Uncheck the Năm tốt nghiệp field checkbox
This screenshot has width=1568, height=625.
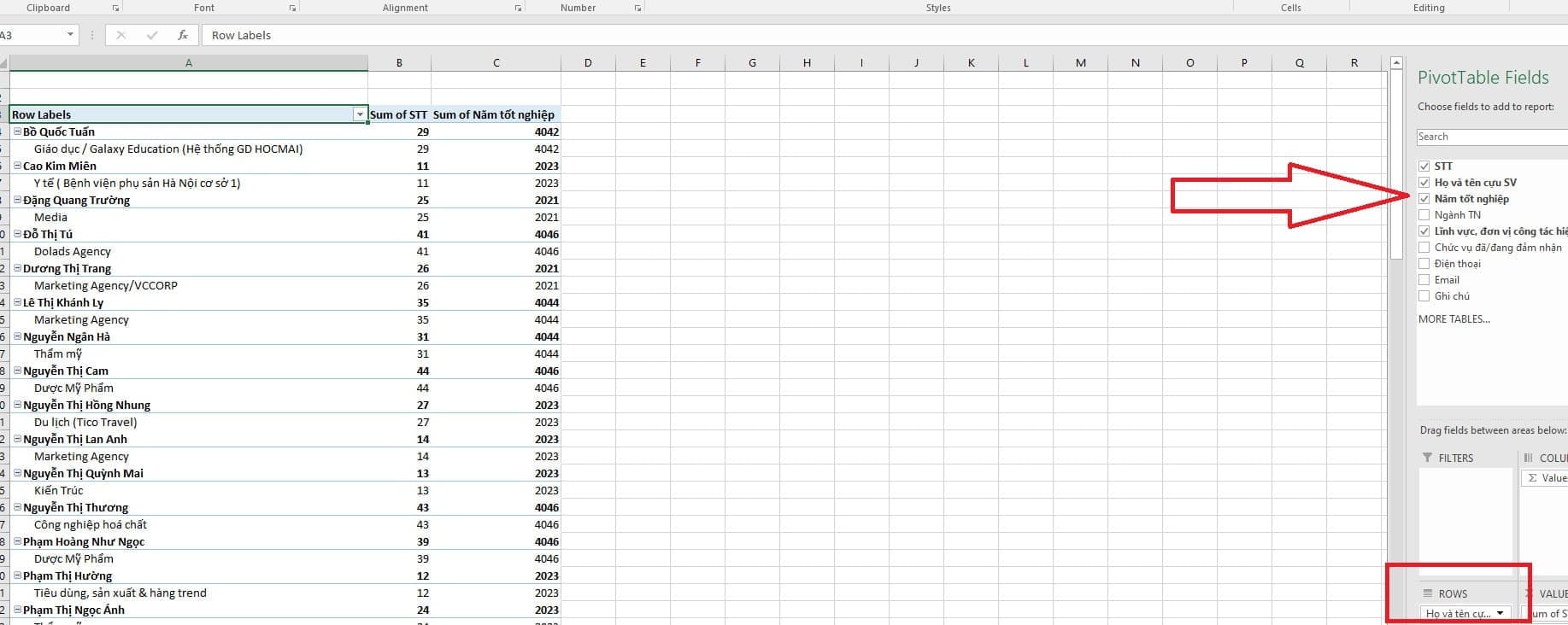(1424, 198)
